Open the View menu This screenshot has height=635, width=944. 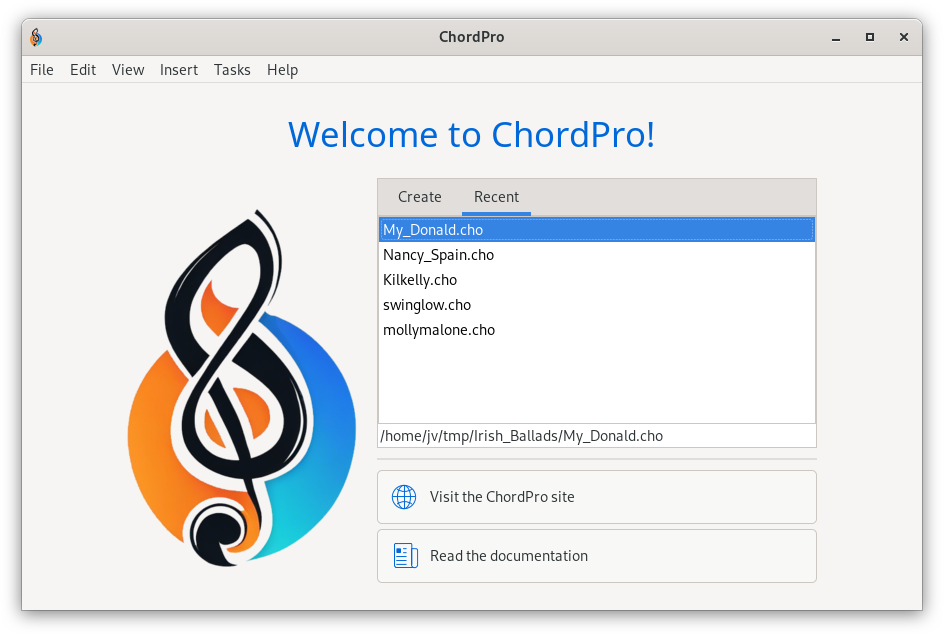(x=128, y=70)
